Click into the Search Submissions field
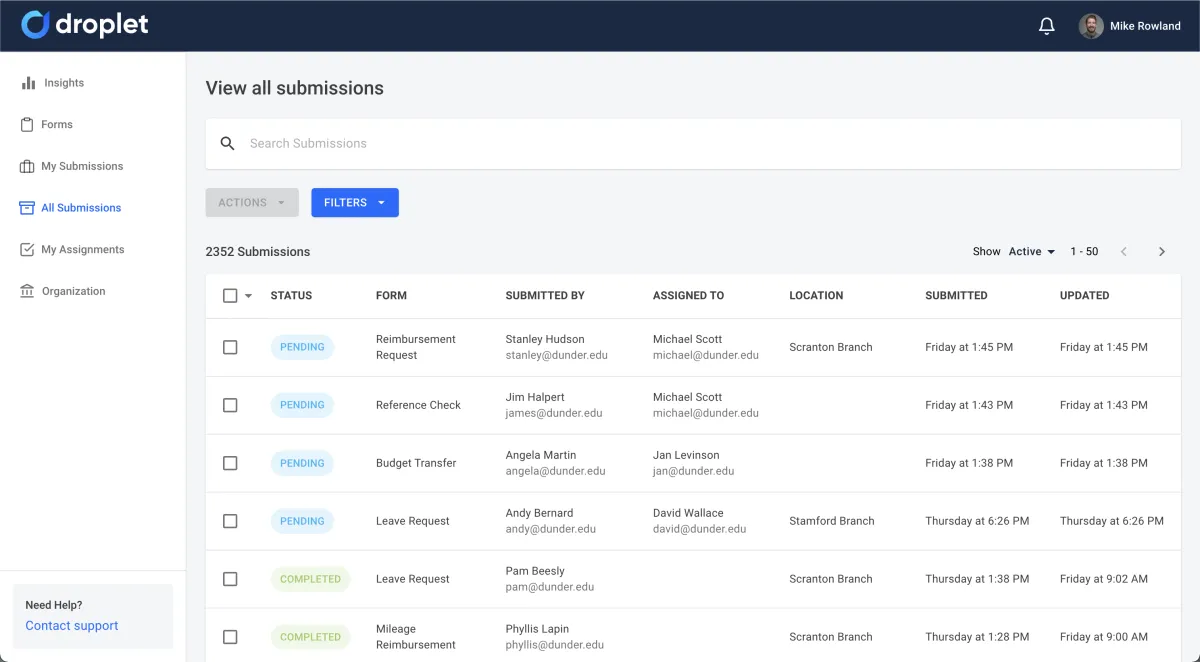 click(700, 144)
